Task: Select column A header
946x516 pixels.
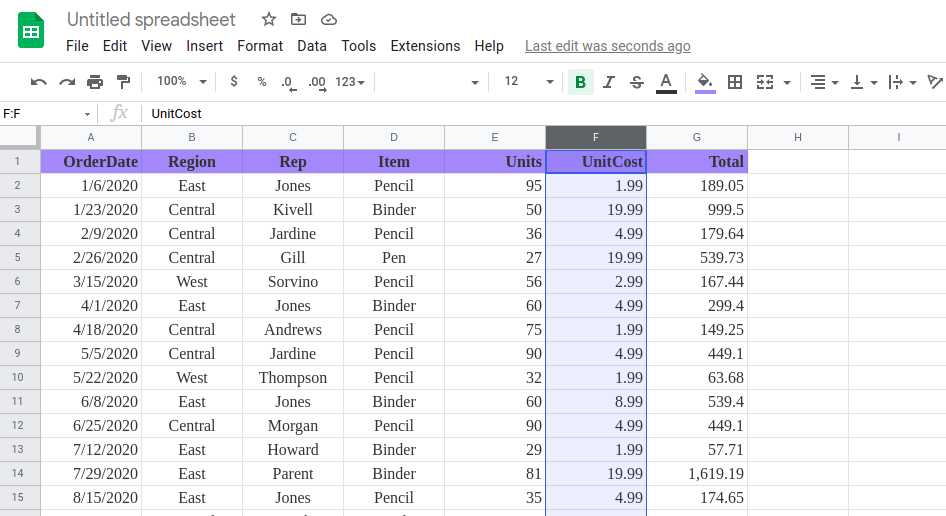Action: [91, 138]
